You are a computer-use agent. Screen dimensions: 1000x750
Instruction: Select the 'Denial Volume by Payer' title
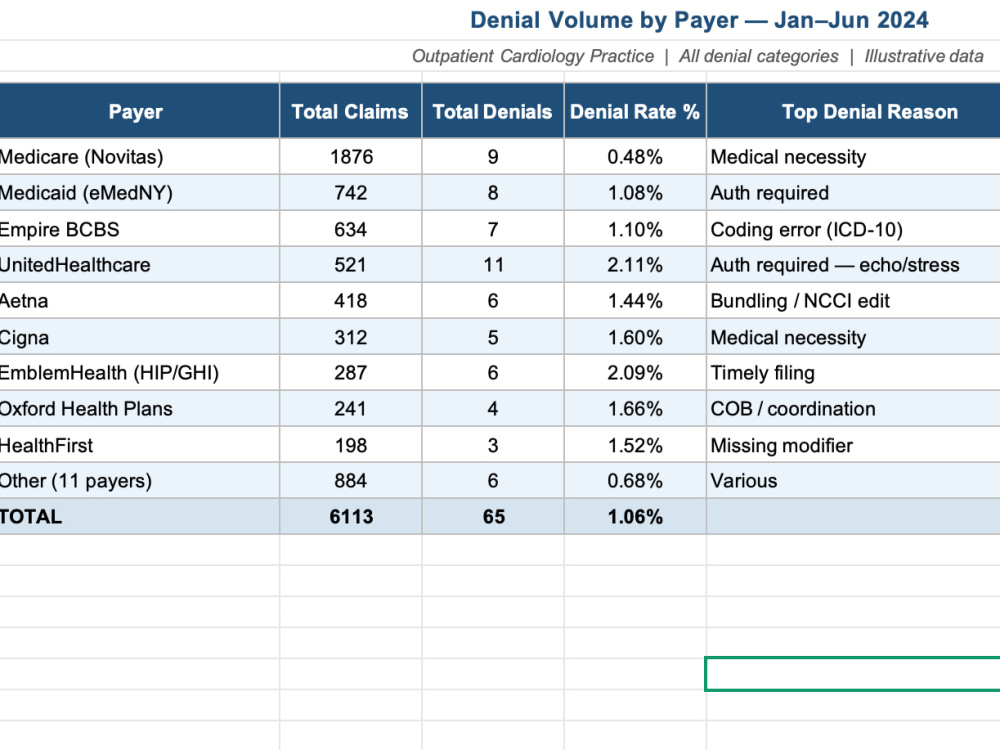699,20
